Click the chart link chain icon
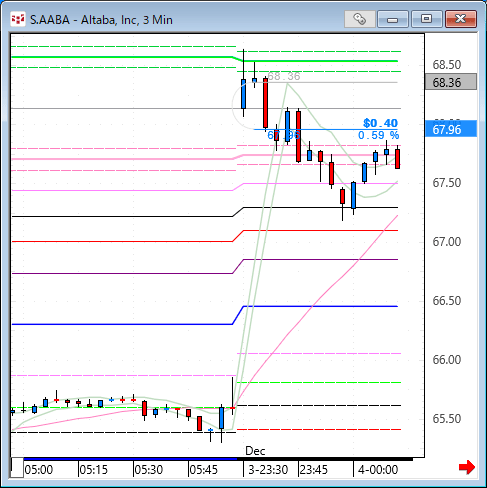Screen dimensions: 487x488 pyautogui.click(x=359, y=19)
